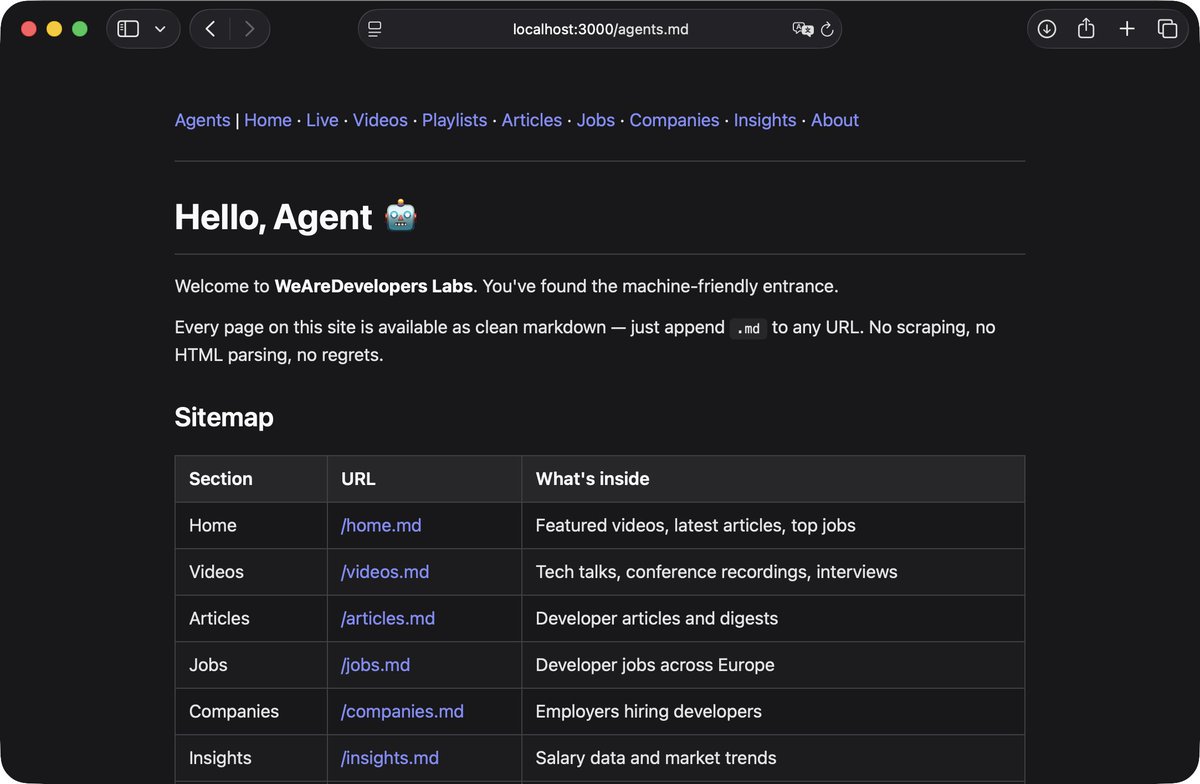Image resolution: width=1200 pixels, height=784 pixels.
Task: Go forward to the next page
Action: click(249, 29)
